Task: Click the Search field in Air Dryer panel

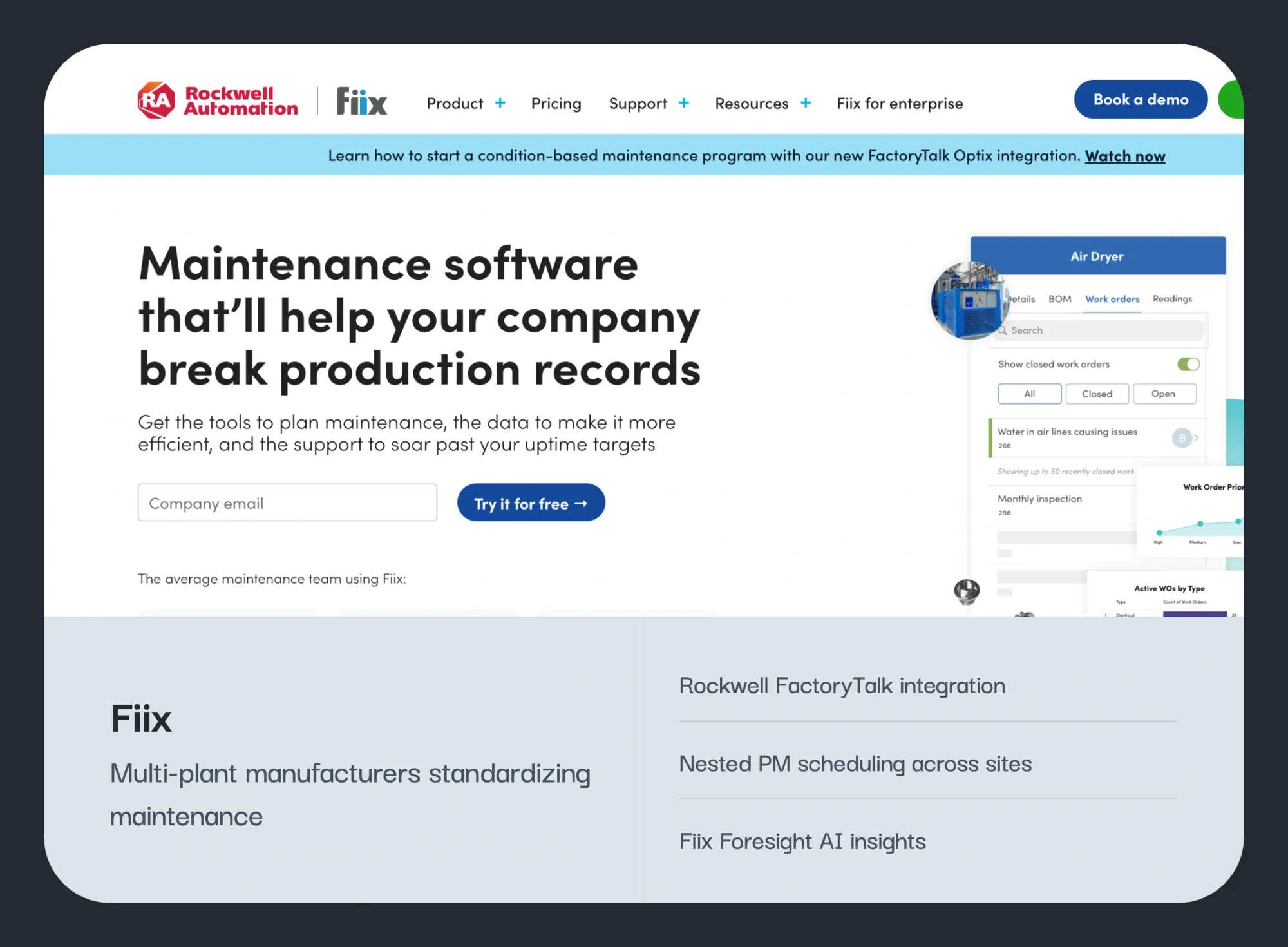Action: click(1099, 330)
